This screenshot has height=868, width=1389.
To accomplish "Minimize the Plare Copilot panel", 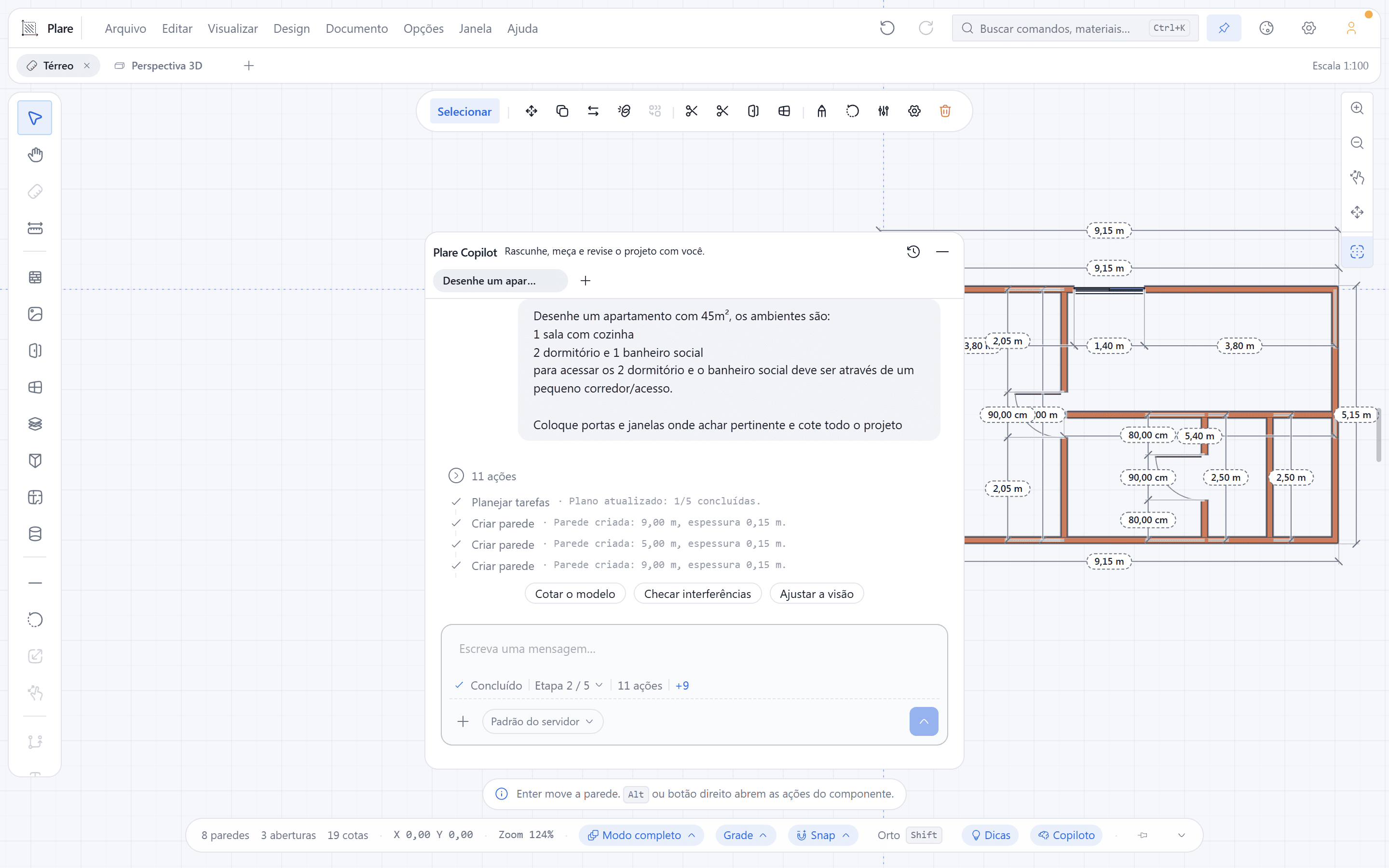I will pos(942,251).
